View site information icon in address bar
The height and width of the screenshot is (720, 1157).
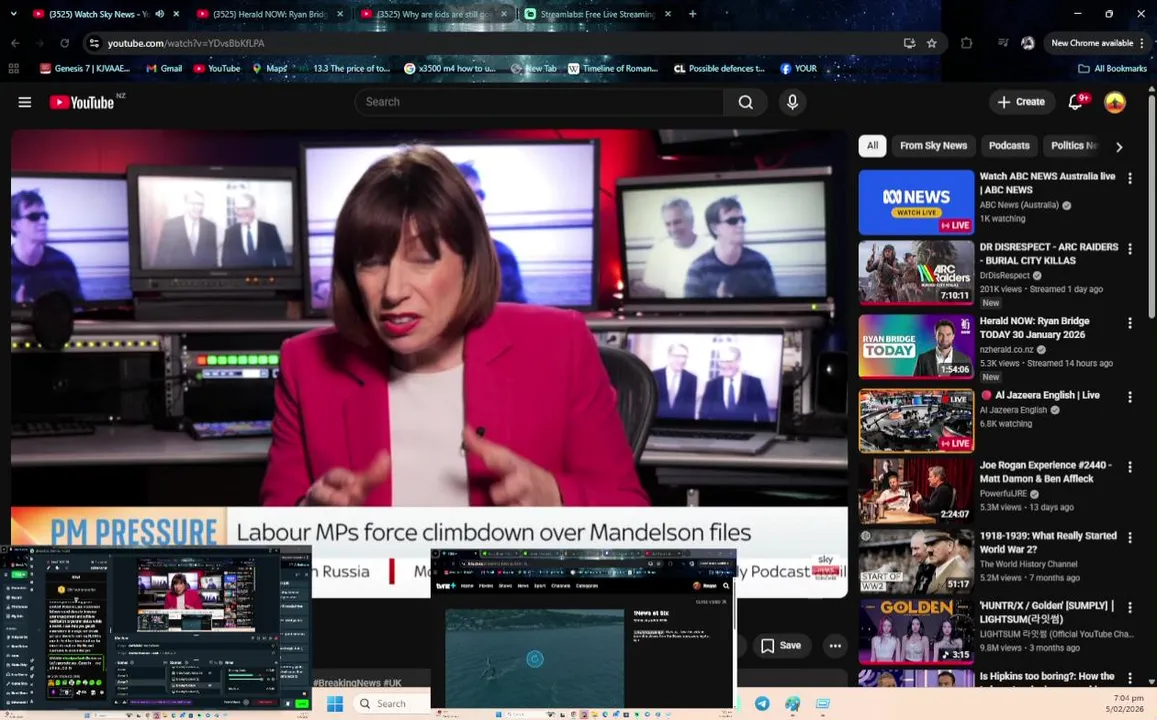tap(94, 43)
